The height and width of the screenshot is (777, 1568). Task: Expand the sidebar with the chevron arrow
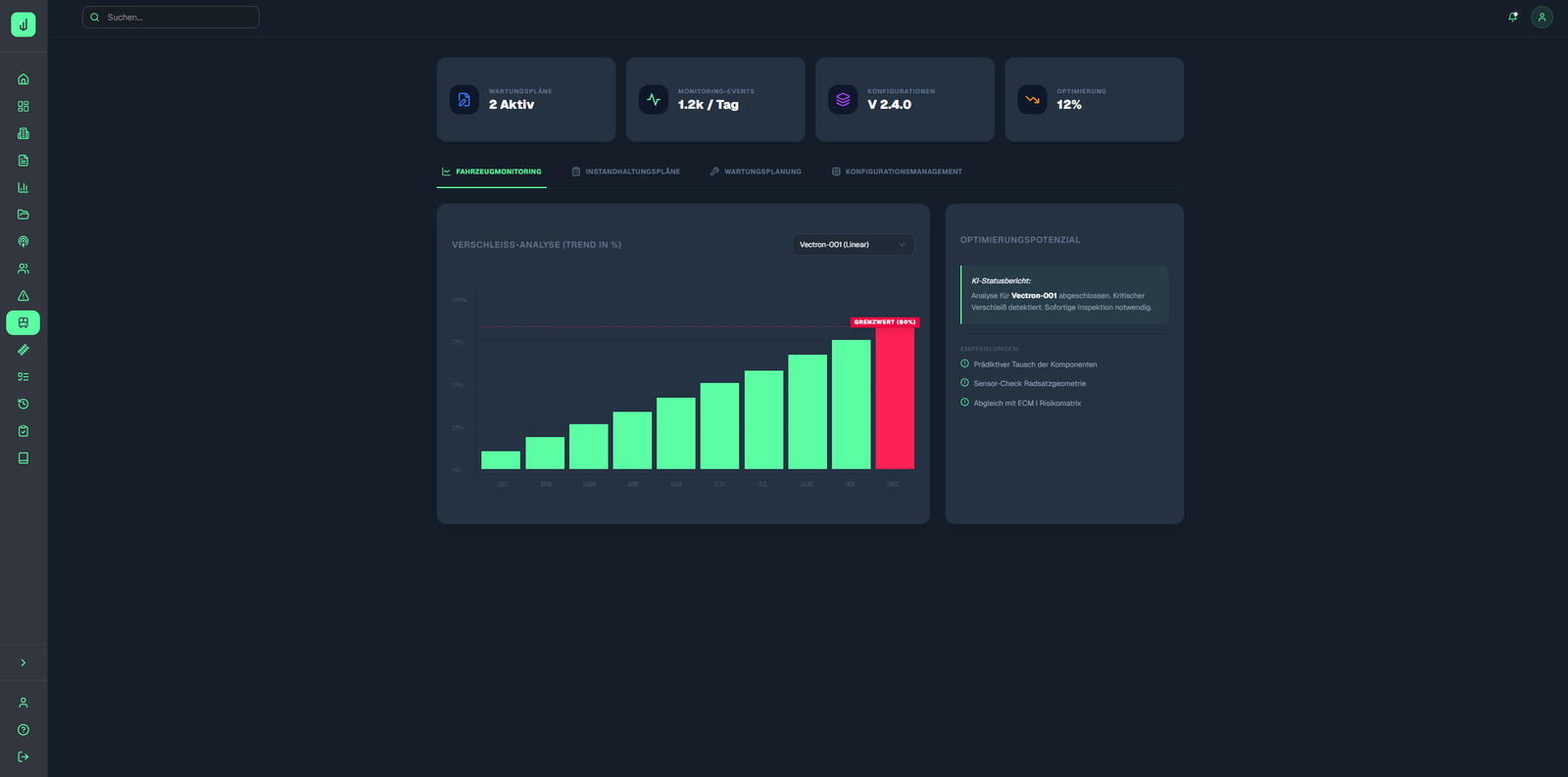click(24, 663)
